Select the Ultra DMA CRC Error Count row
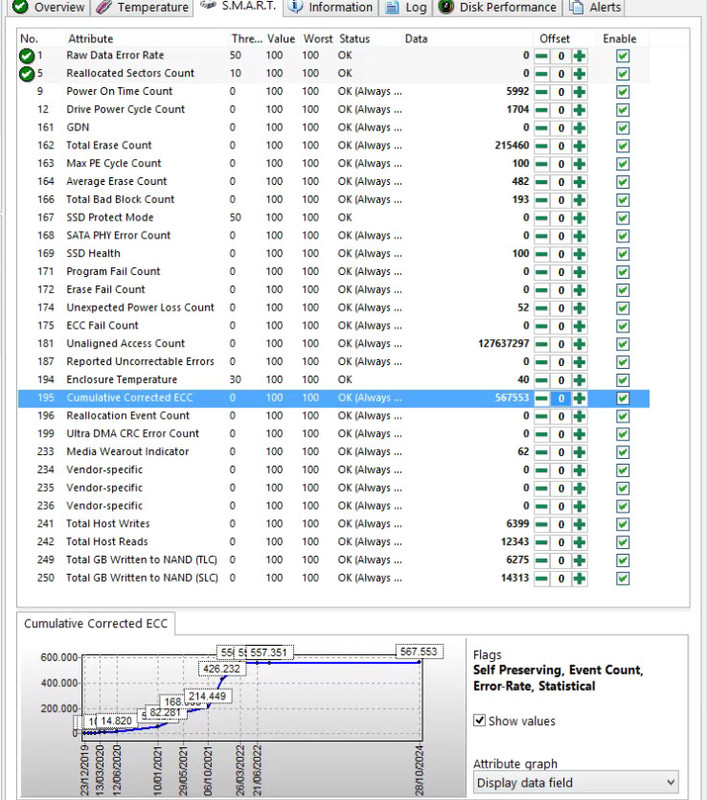The image size is (707, 800). tap(334, 434)
